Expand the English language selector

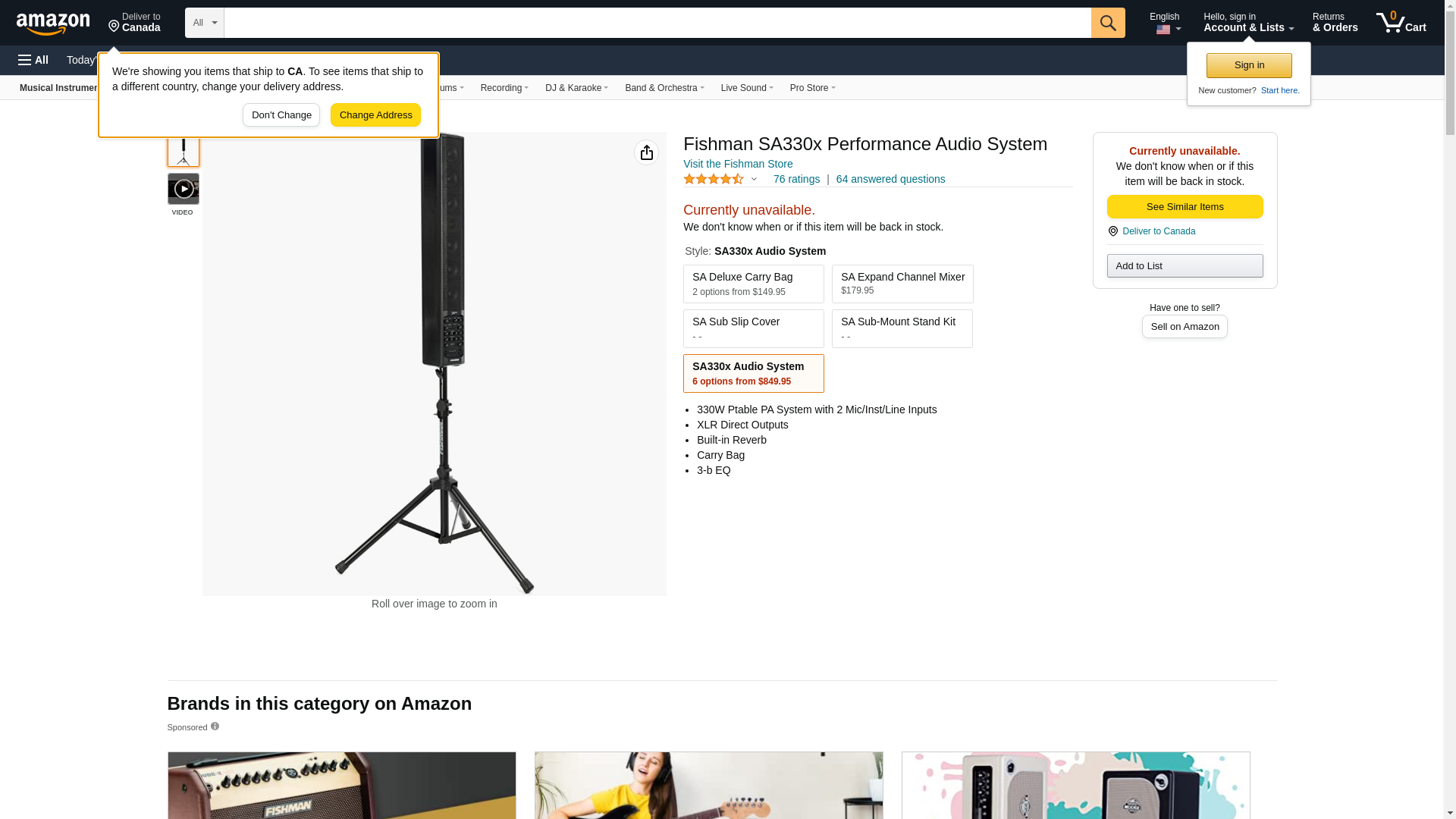tap(1165, 23)
